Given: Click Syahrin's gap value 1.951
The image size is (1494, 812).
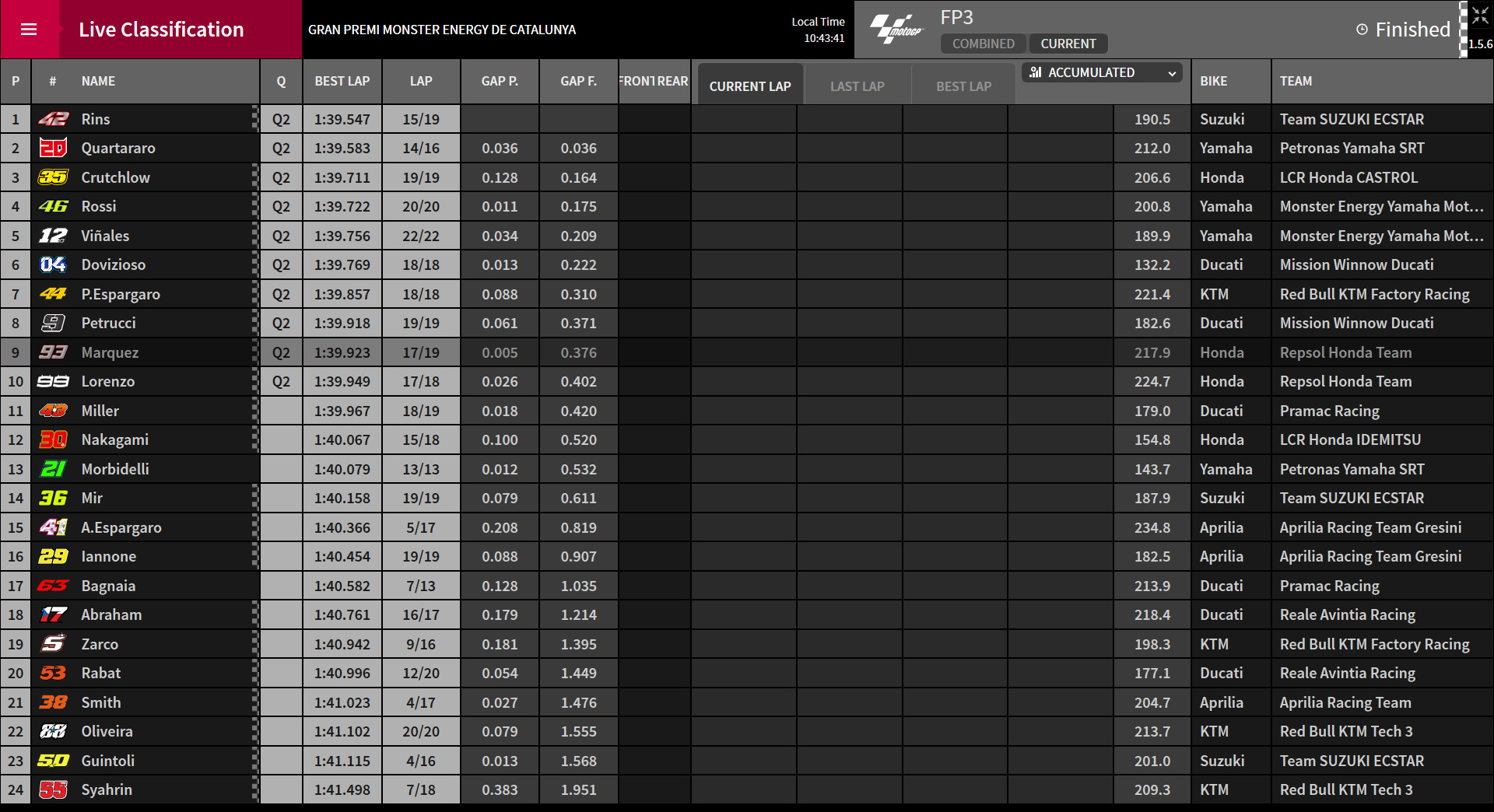Looking at the screenshot, I should click(x=579, y=789).
